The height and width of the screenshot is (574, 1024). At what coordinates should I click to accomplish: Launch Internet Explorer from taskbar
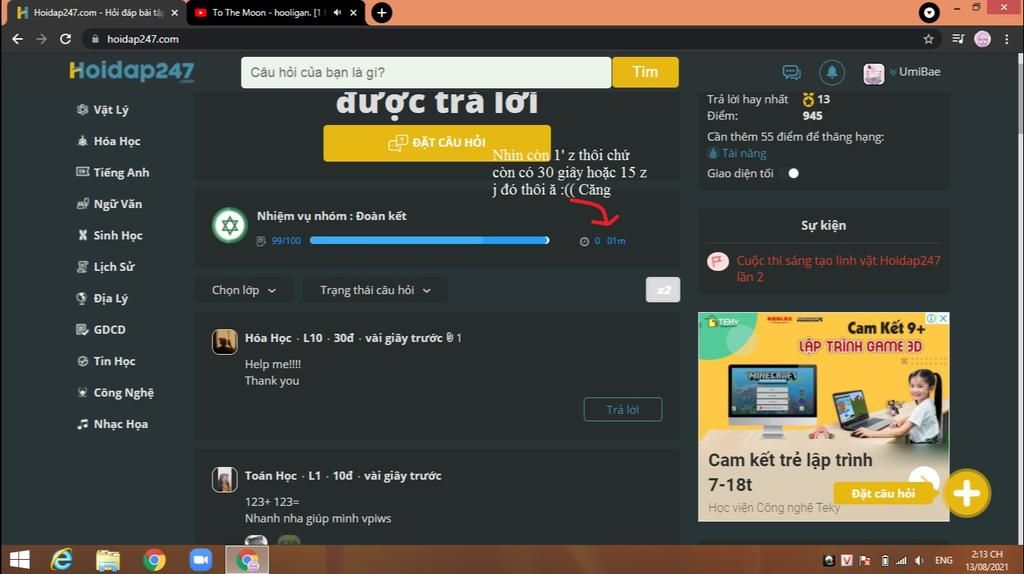(62, 560)
